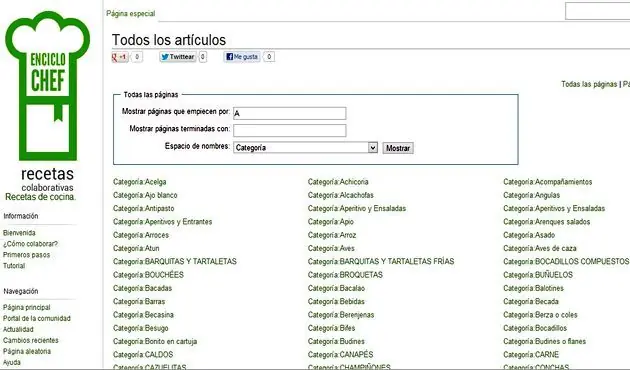Open Categoría:Atun
Viewport: 630px width, 370px height.
(136, 248)
